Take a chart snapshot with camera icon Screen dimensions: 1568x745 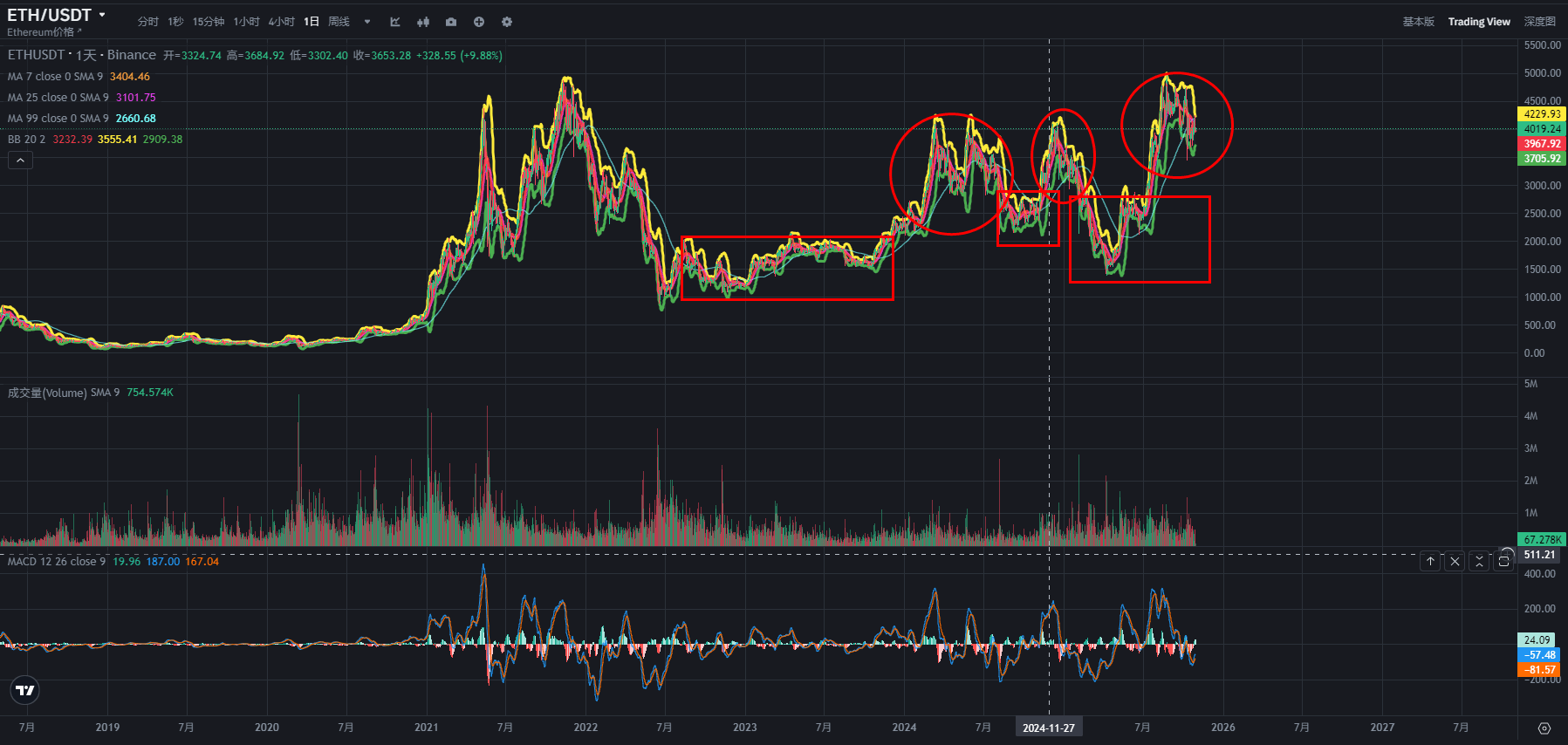[451, 22]
